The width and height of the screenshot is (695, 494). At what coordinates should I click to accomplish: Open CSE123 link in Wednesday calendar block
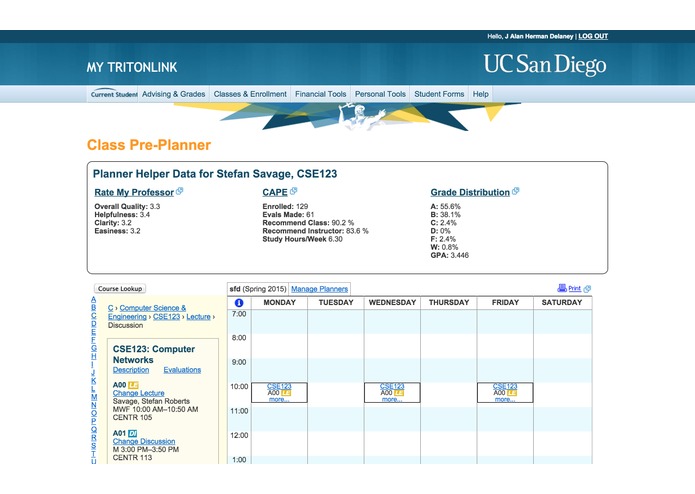[x=392, y=386]
